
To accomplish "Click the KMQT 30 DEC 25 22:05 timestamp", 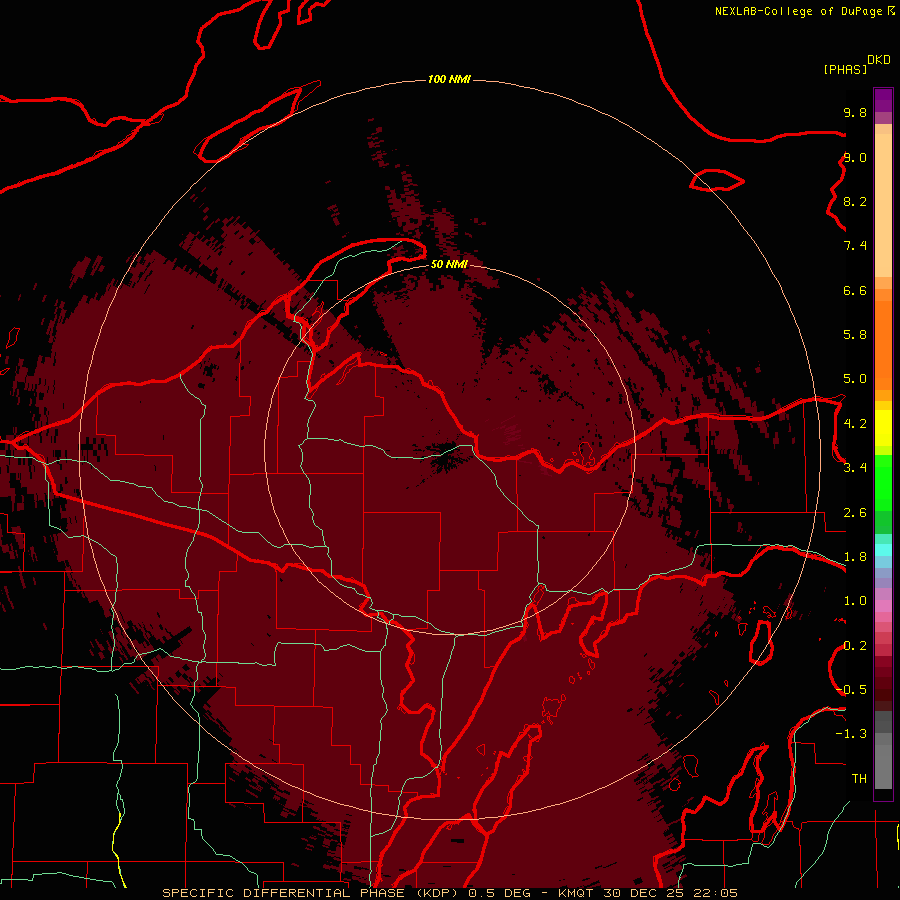I will coord(647,893).
